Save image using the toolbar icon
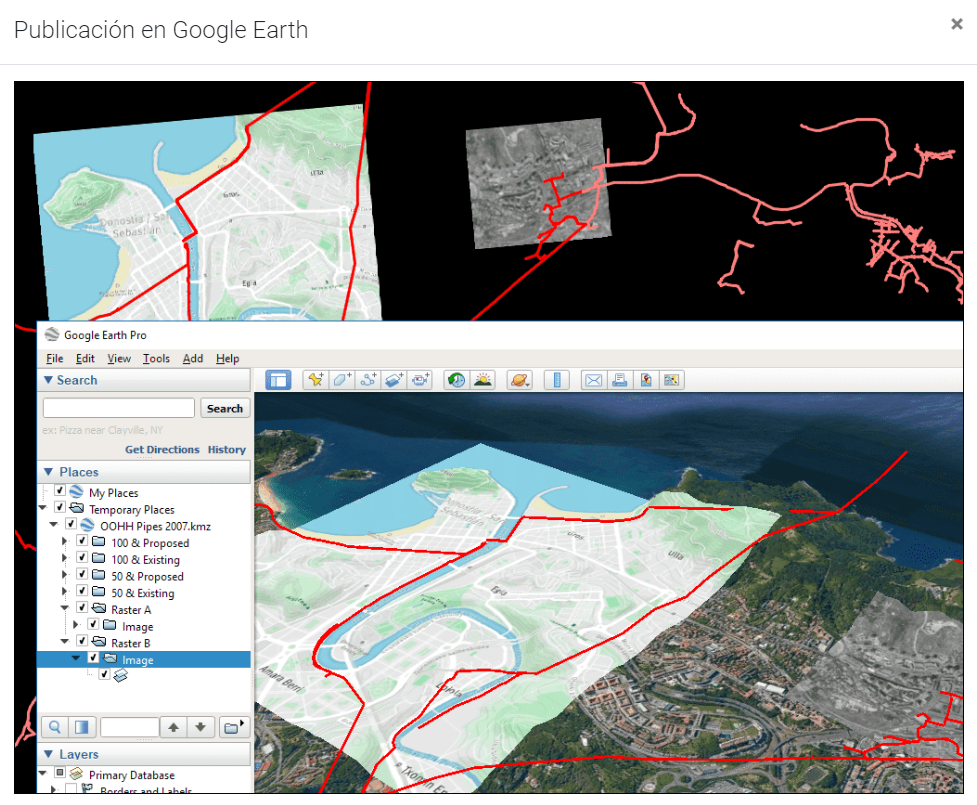This screenshot has height=805, width=977. [646, 379]
